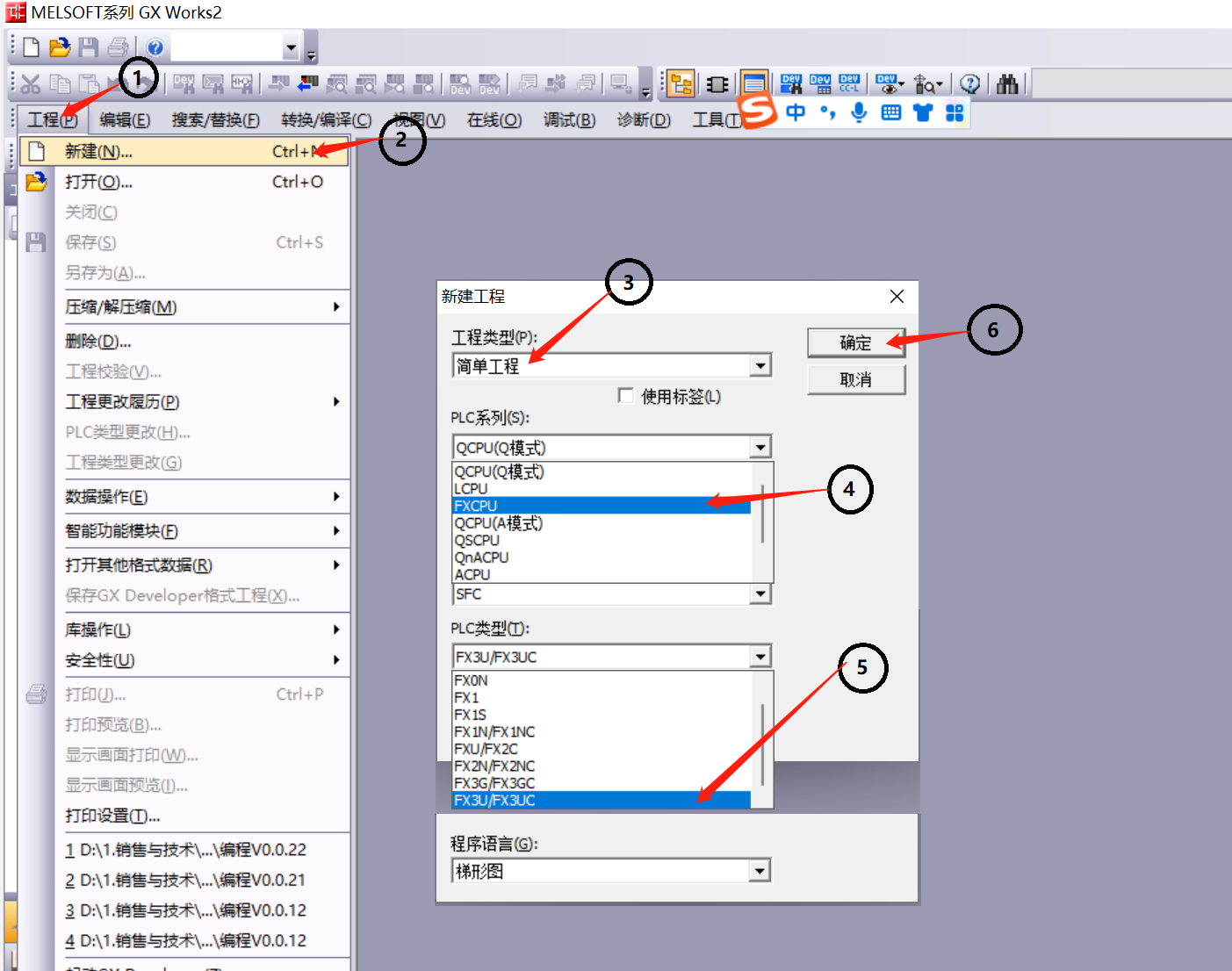This screenshot has height=971, width=1232.
Task: Click the 确定 button in the dialog
Action: click(856, 342)
